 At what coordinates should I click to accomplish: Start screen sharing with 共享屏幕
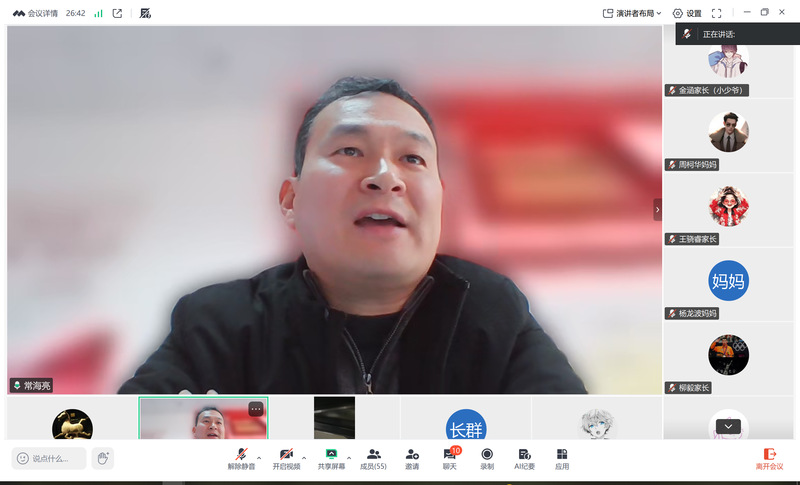point(331,458)
